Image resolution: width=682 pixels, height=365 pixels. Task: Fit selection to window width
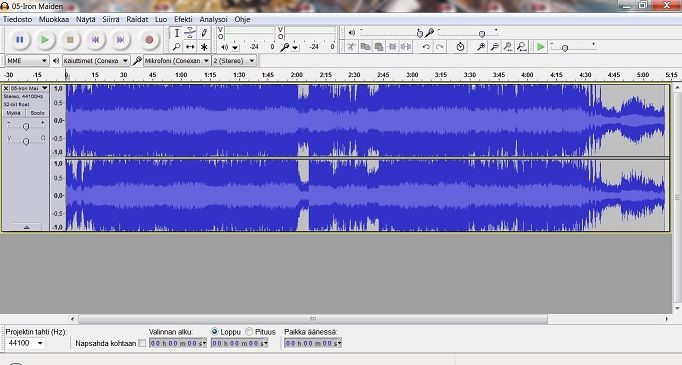click(x=508, y=47)
